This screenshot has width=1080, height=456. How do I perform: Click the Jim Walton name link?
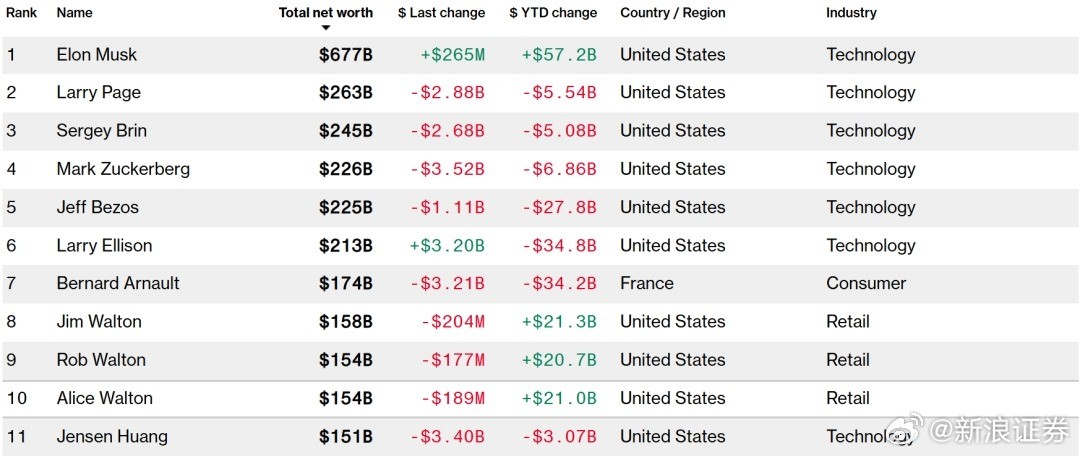click(x=99, y=321)
